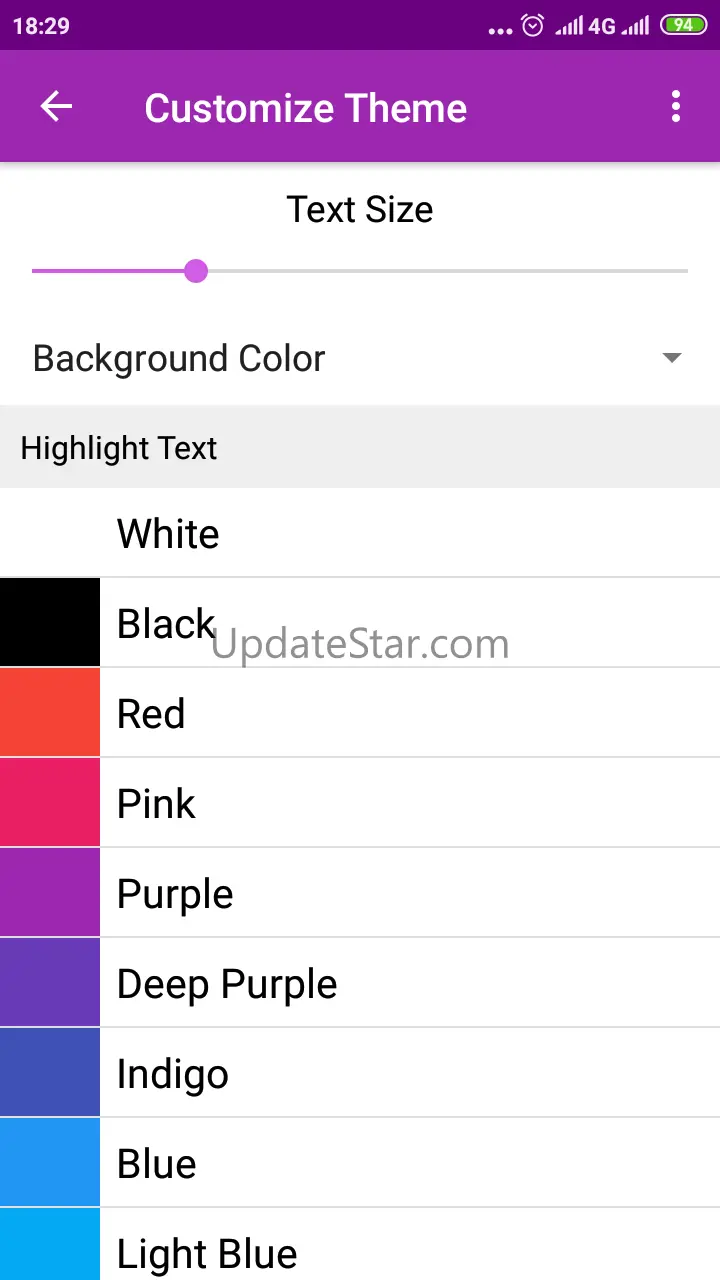Tap the Customize Theme title
Image resolution: width=720 pixels, height=1280 pixels.
305,108
